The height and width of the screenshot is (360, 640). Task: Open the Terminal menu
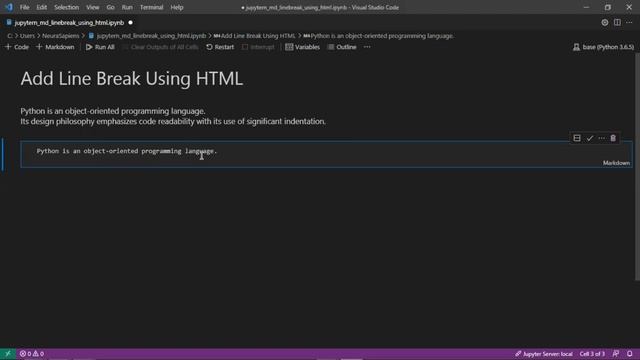151,7
